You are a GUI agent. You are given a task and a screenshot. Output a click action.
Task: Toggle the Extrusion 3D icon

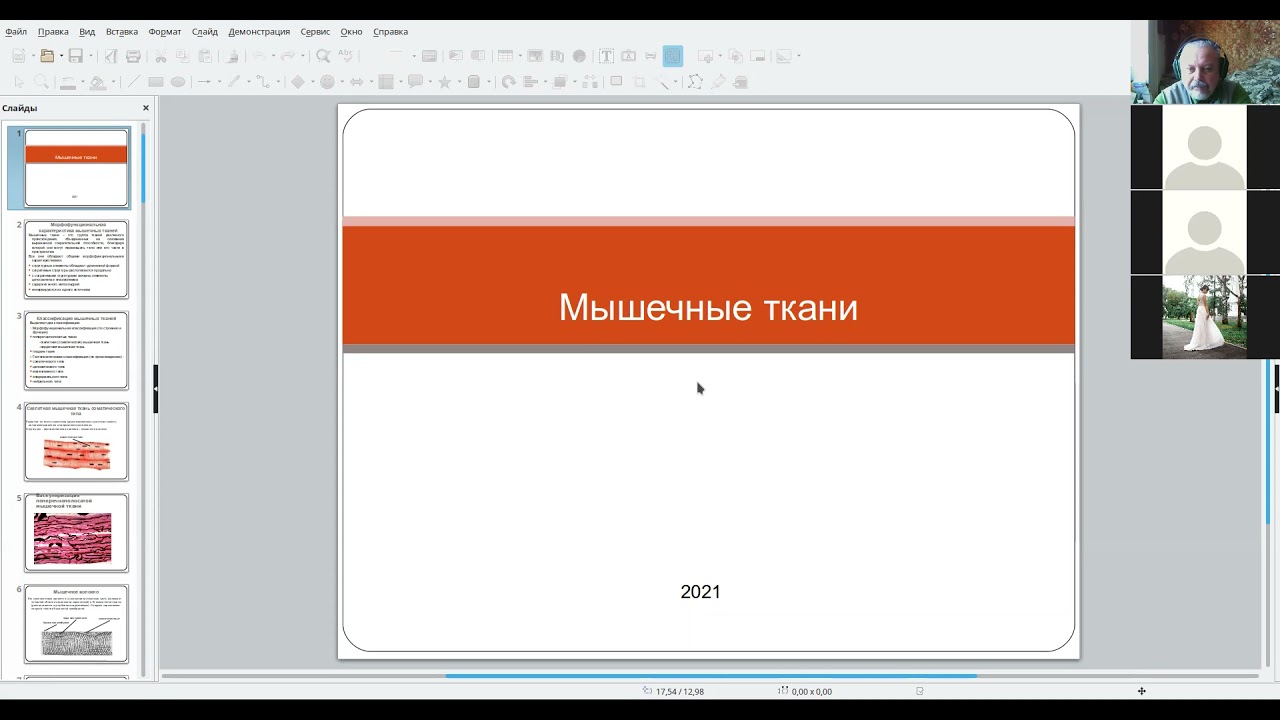[741, 82]
